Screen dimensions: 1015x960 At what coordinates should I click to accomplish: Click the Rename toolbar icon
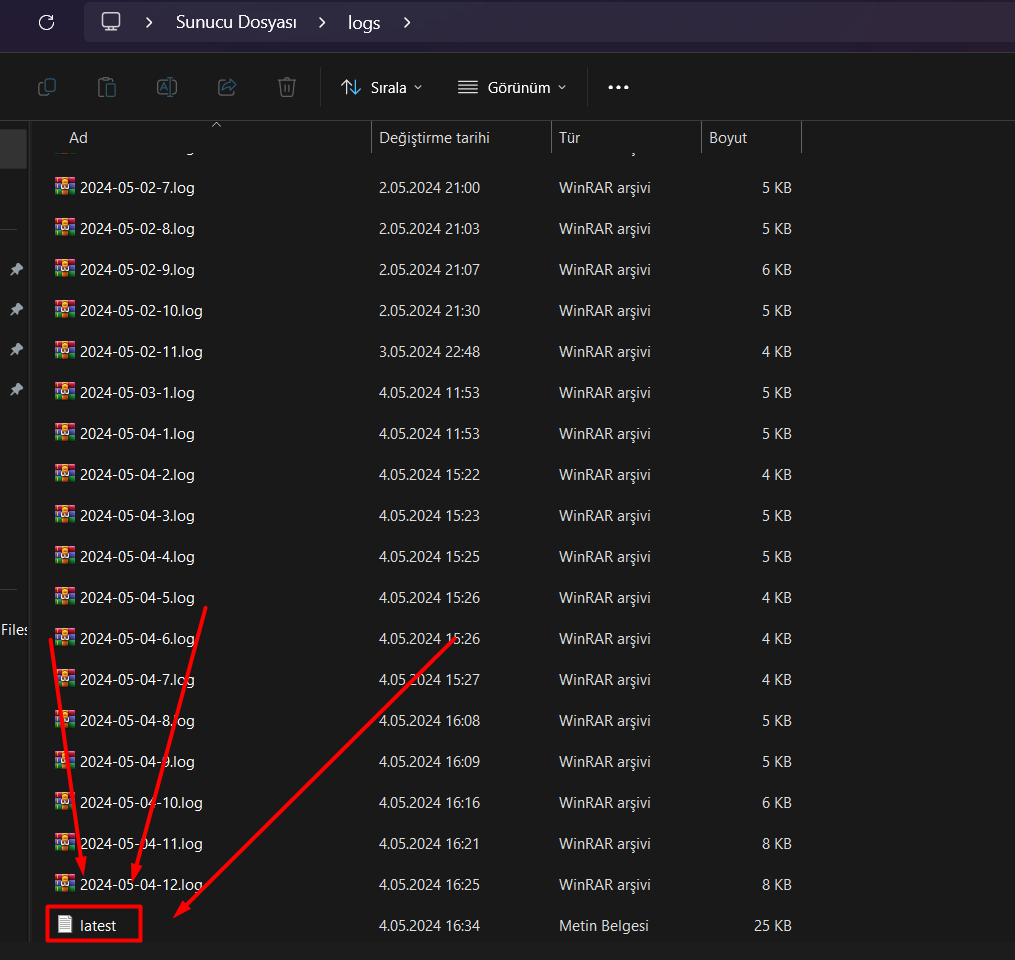(x=167, y=87)
